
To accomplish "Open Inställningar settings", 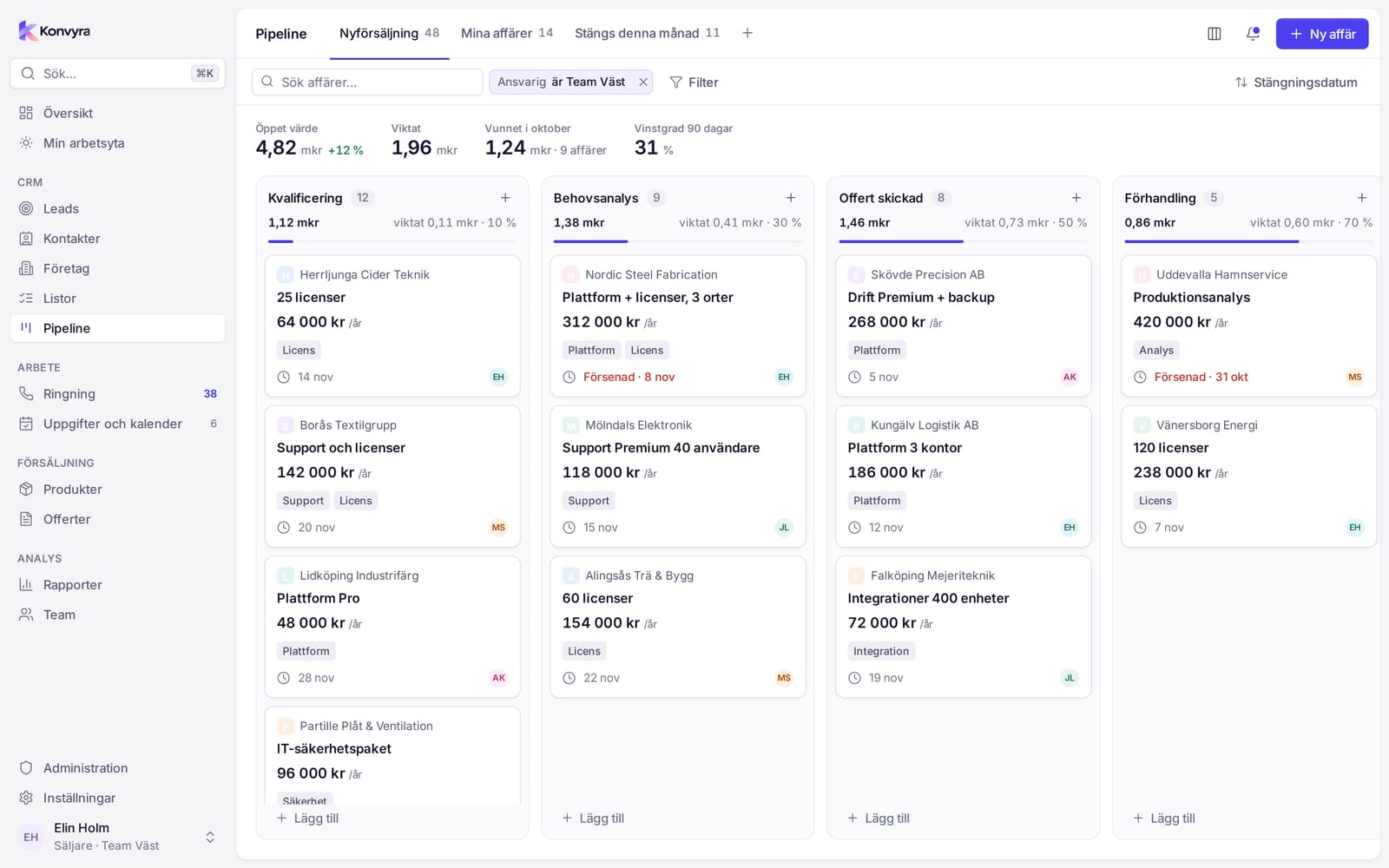I will 117,798.
